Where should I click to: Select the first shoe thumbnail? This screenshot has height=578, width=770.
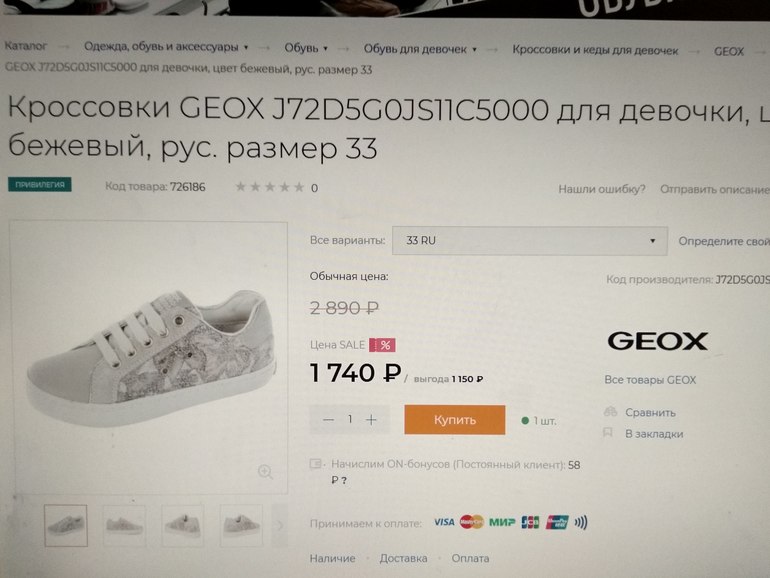[x=66, y=525]
